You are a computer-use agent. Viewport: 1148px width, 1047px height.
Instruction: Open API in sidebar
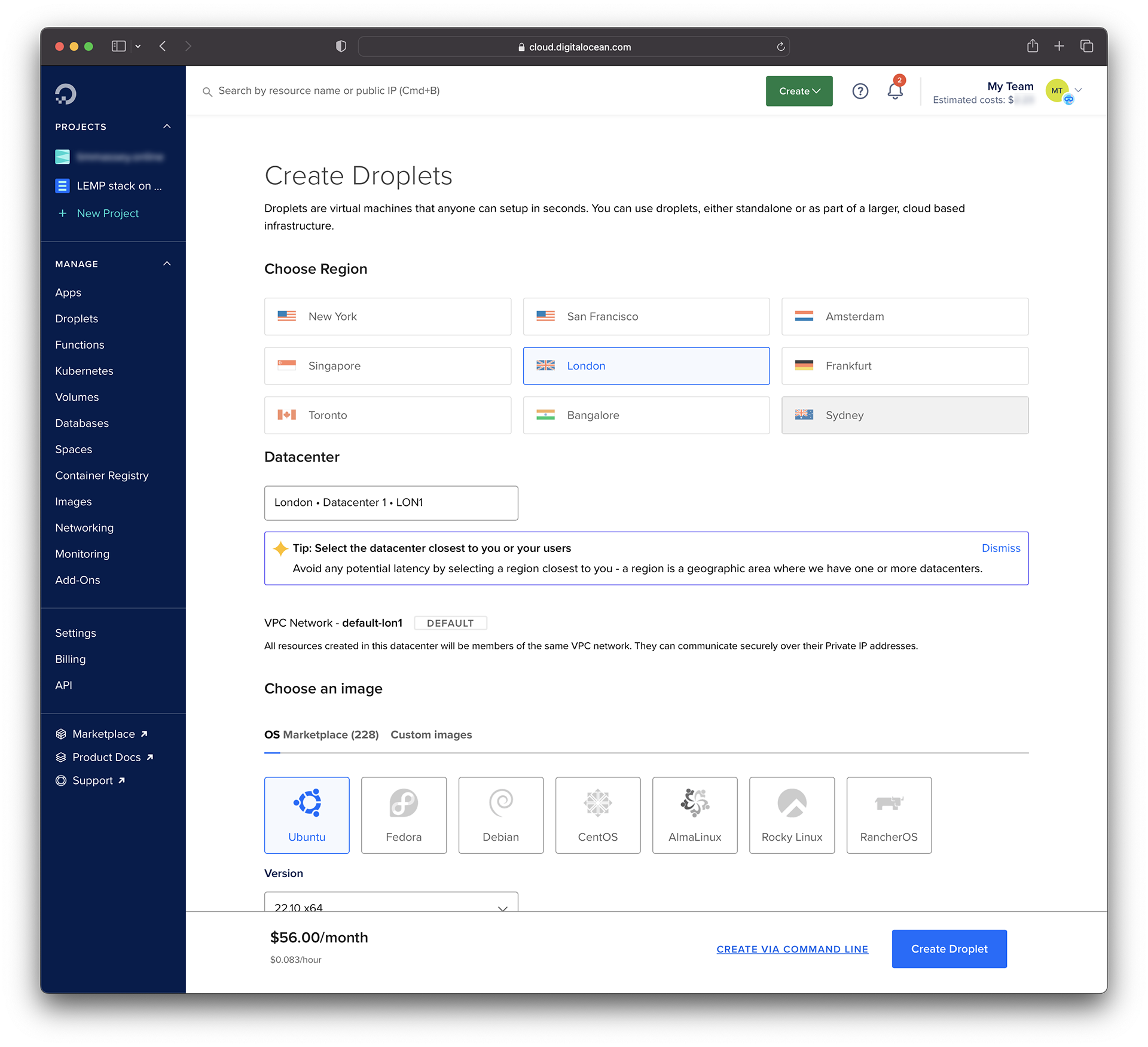tap(63, 685)
